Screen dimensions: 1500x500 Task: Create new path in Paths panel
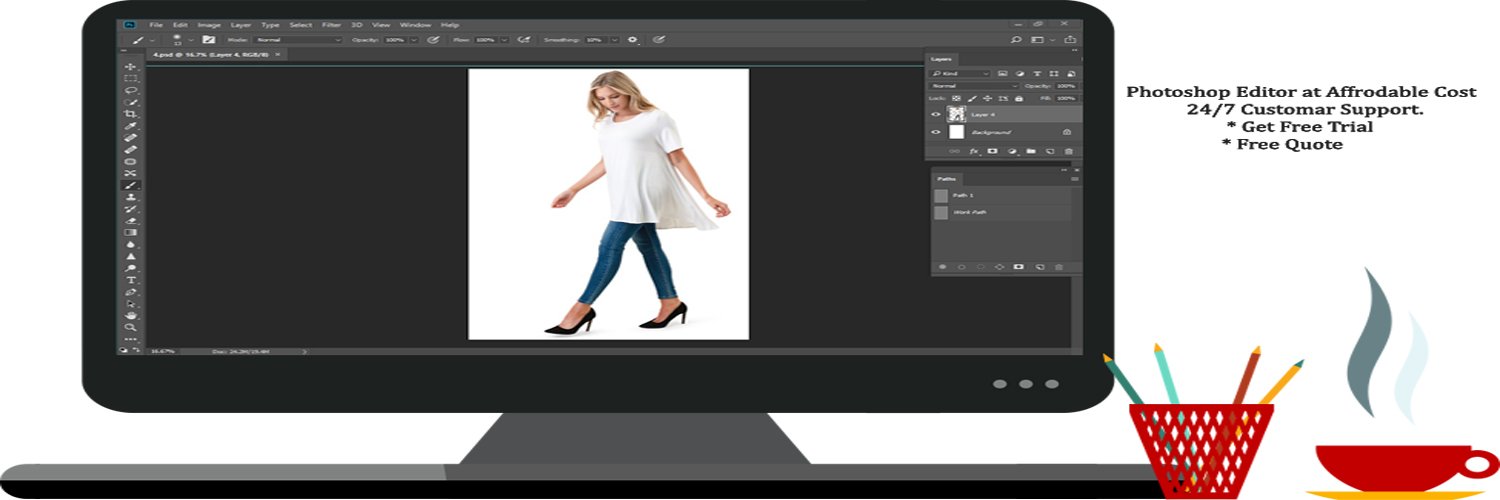coord(1040,267)
